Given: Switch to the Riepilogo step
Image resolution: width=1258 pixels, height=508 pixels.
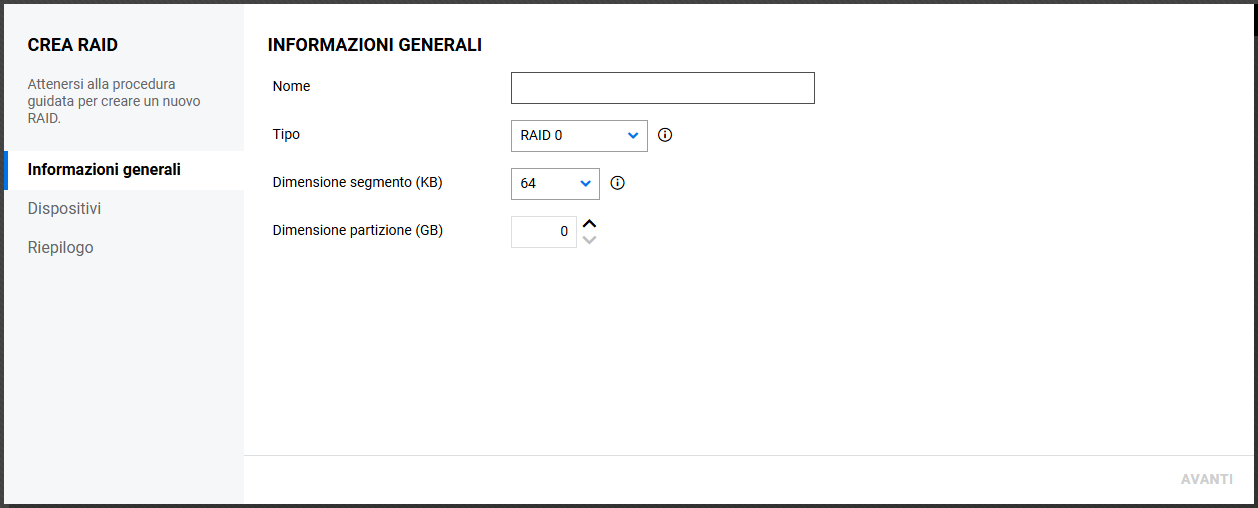Looking at the screenshot, I should (60, 247).
